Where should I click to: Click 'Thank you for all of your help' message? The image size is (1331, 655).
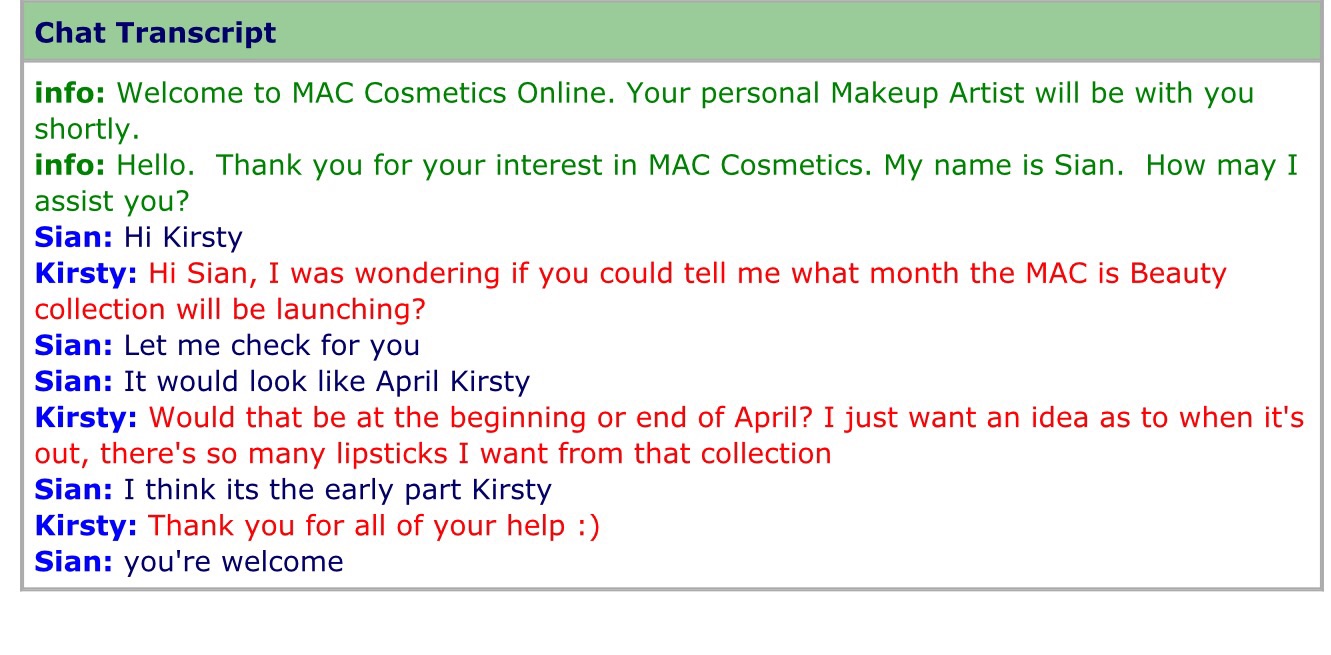374,526
